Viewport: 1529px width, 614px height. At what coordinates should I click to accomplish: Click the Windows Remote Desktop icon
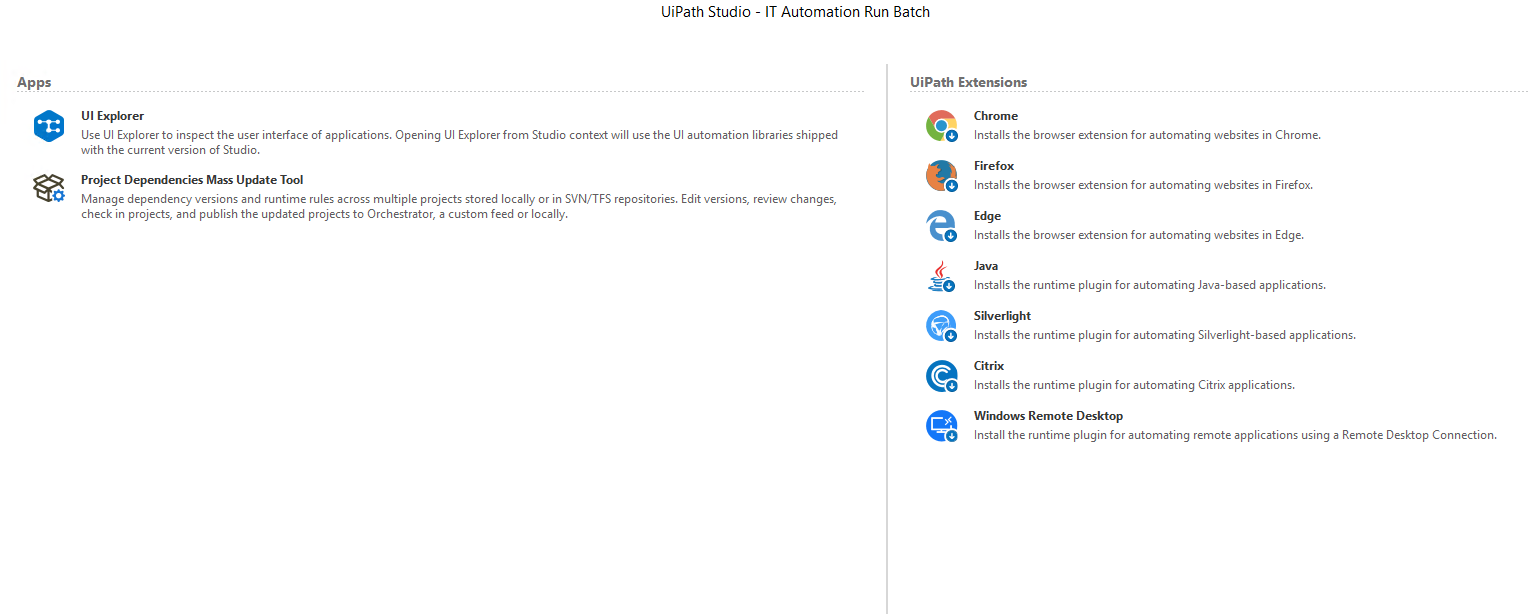click(x=941, y=425)
